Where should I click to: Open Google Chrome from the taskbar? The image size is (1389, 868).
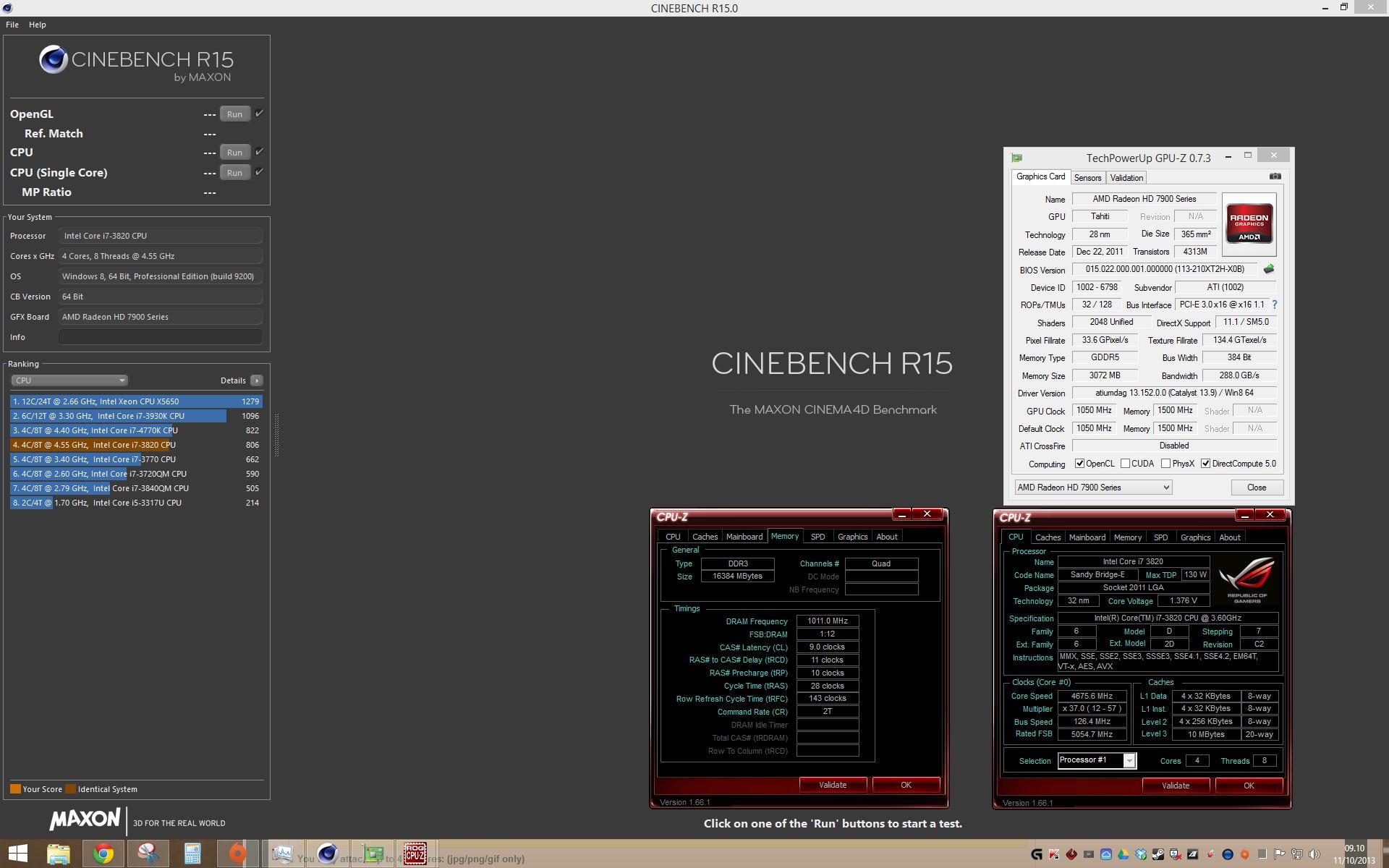(x=103, y=854)
